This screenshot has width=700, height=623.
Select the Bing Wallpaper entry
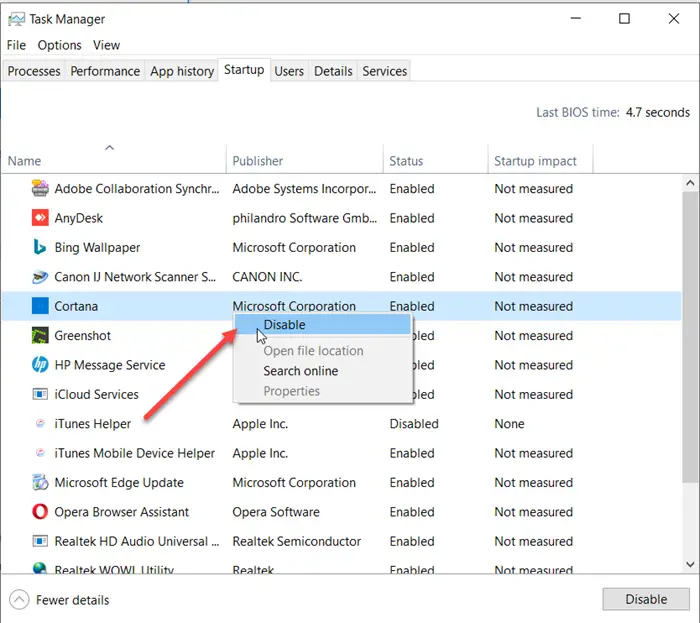[x=97, y=248]
